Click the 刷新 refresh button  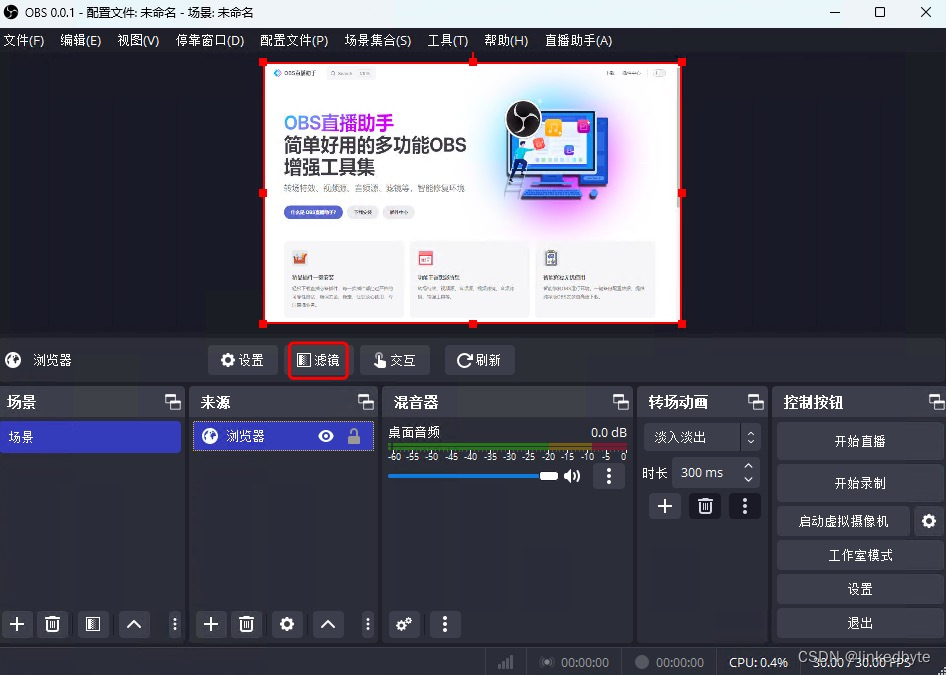click(x=480, y=360)
